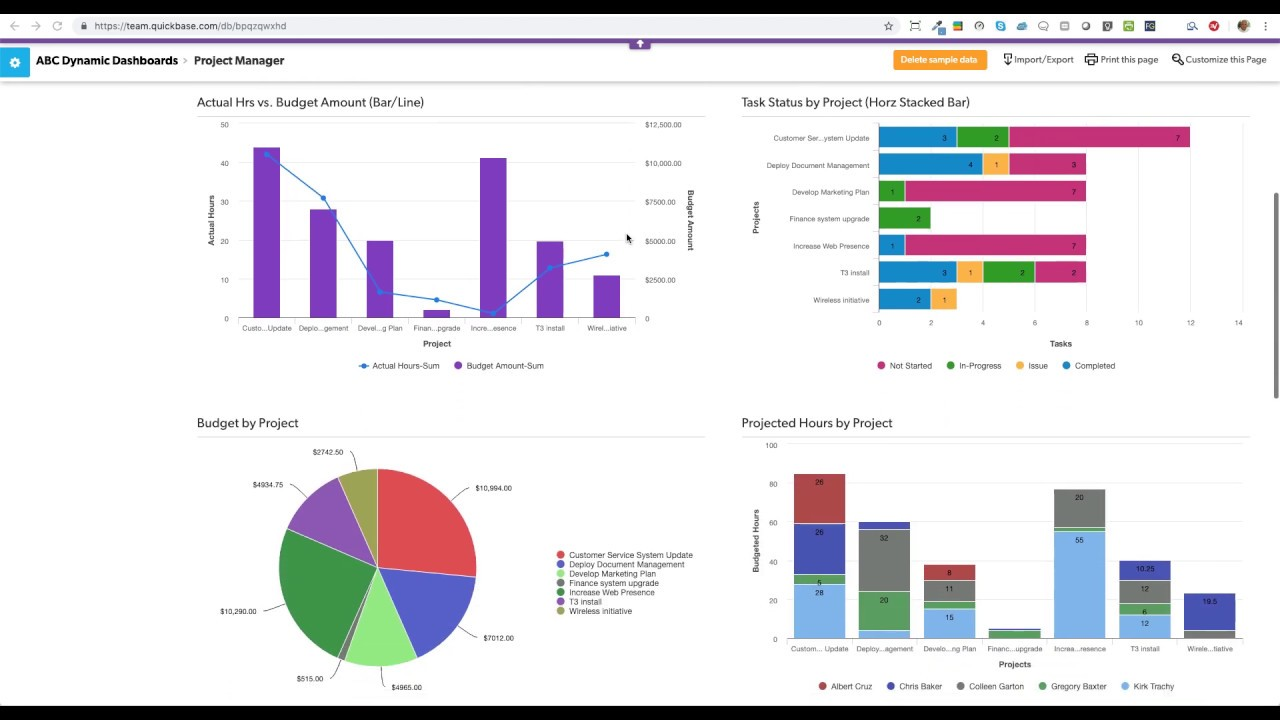Click the light blue 55 segment
This screenshot has height=720, width=1280.
[1079, 585]
